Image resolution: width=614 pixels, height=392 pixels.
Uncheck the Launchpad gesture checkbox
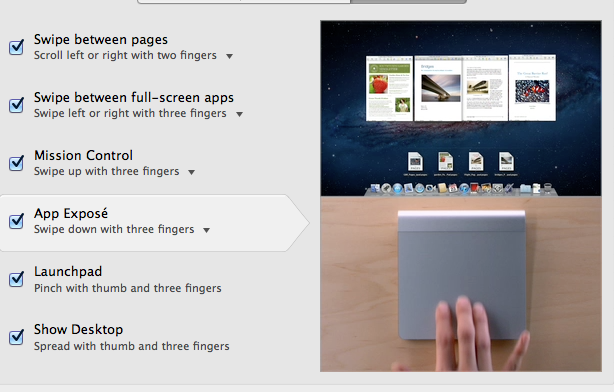coord(16,280)
